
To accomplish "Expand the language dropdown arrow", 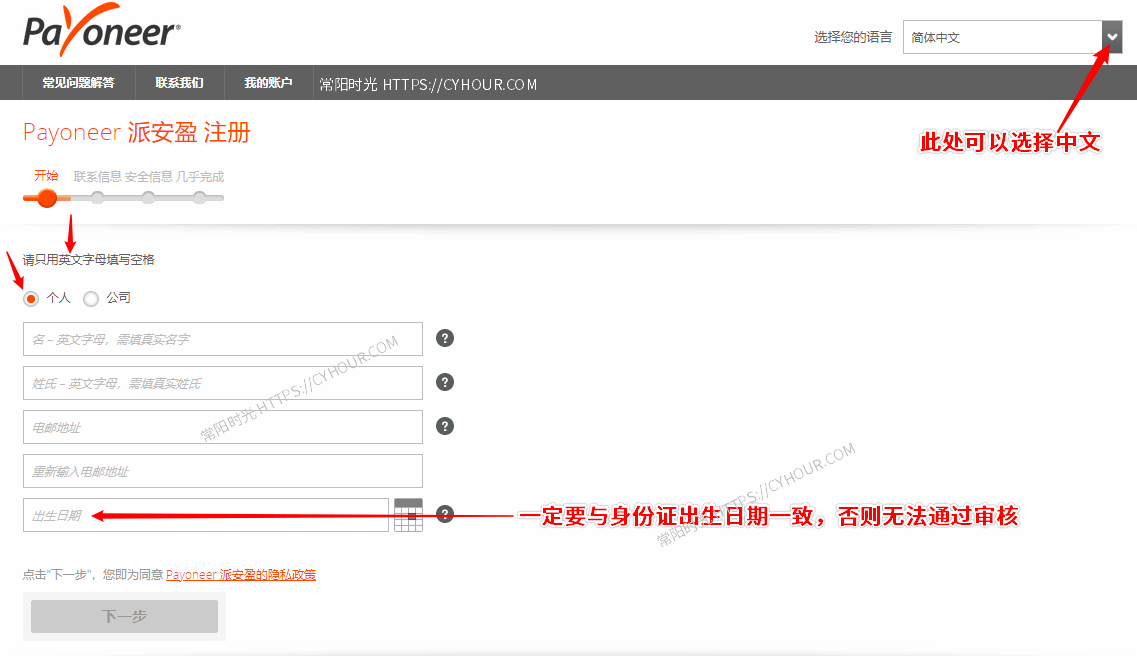I will tap(1112, 37).
